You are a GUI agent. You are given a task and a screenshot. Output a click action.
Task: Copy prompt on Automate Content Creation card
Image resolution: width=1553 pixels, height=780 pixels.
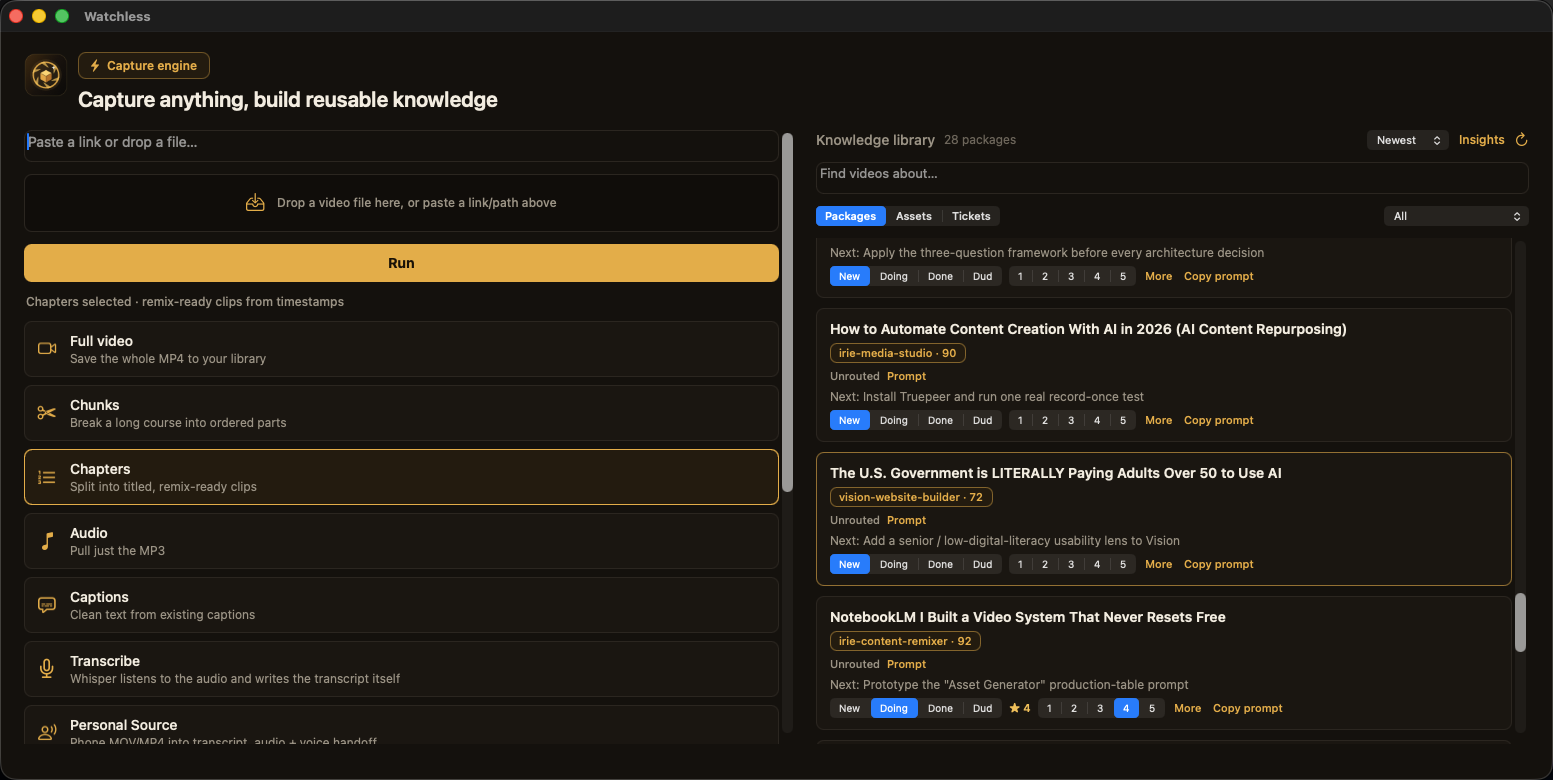(1219, 420)
